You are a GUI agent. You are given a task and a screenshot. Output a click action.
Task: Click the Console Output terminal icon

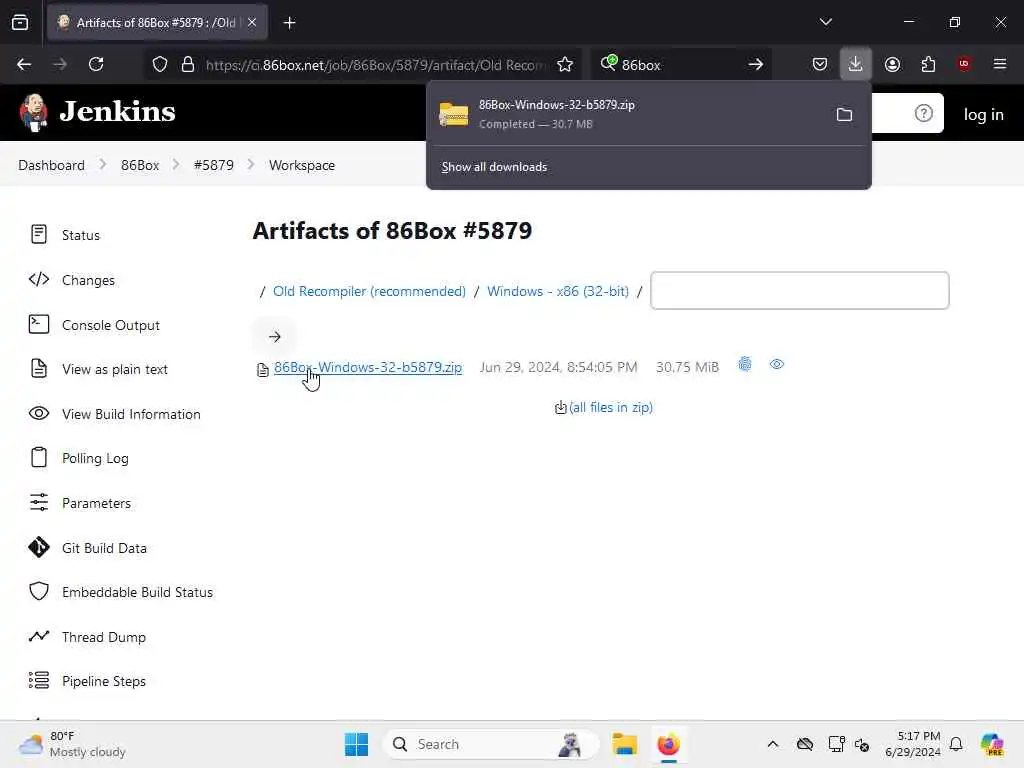coord(39,325)
